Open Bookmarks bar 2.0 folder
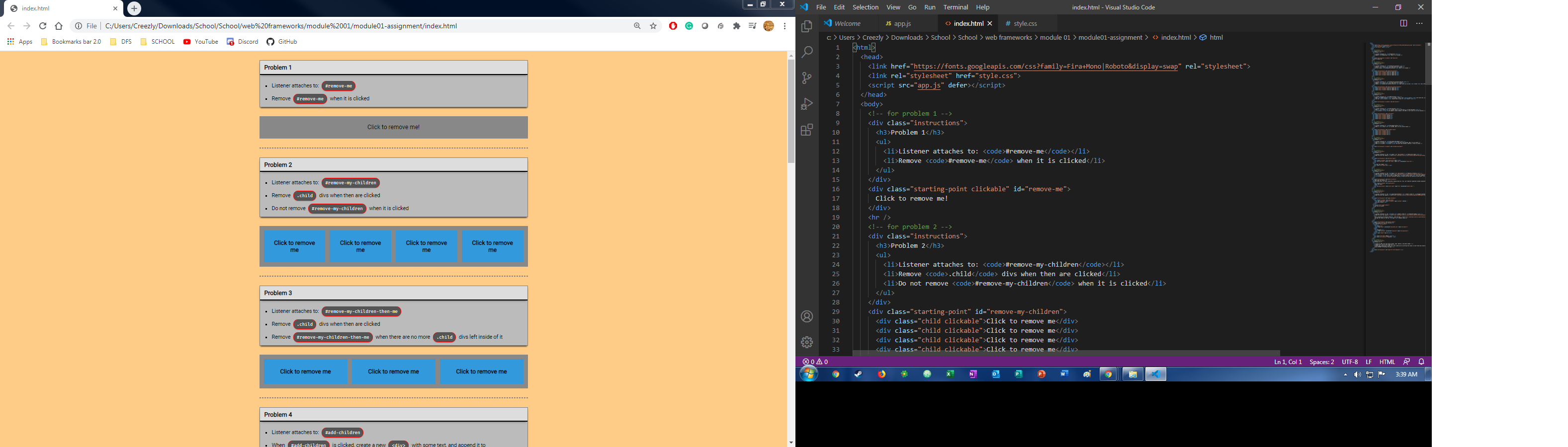This screenshot has width=1568, height=447. pos(71,42)
